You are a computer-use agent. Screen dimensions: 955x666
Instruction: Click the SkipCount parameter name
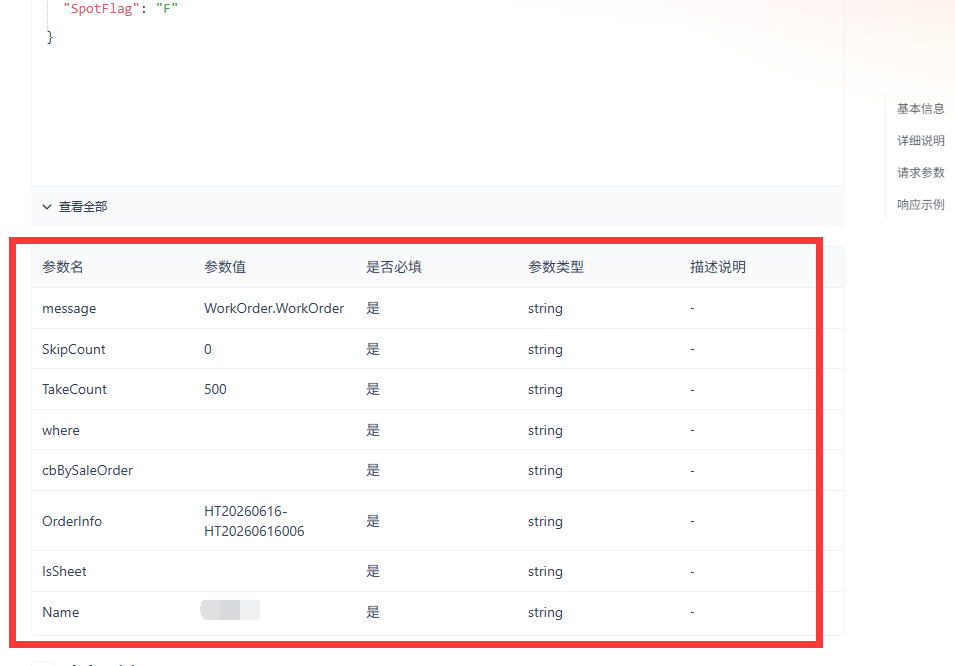[74, 349]
